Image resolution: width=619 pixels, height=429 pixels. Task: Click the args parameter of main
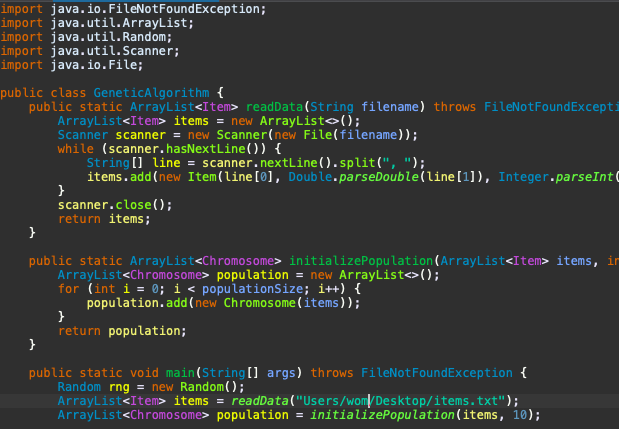point(281,373)
